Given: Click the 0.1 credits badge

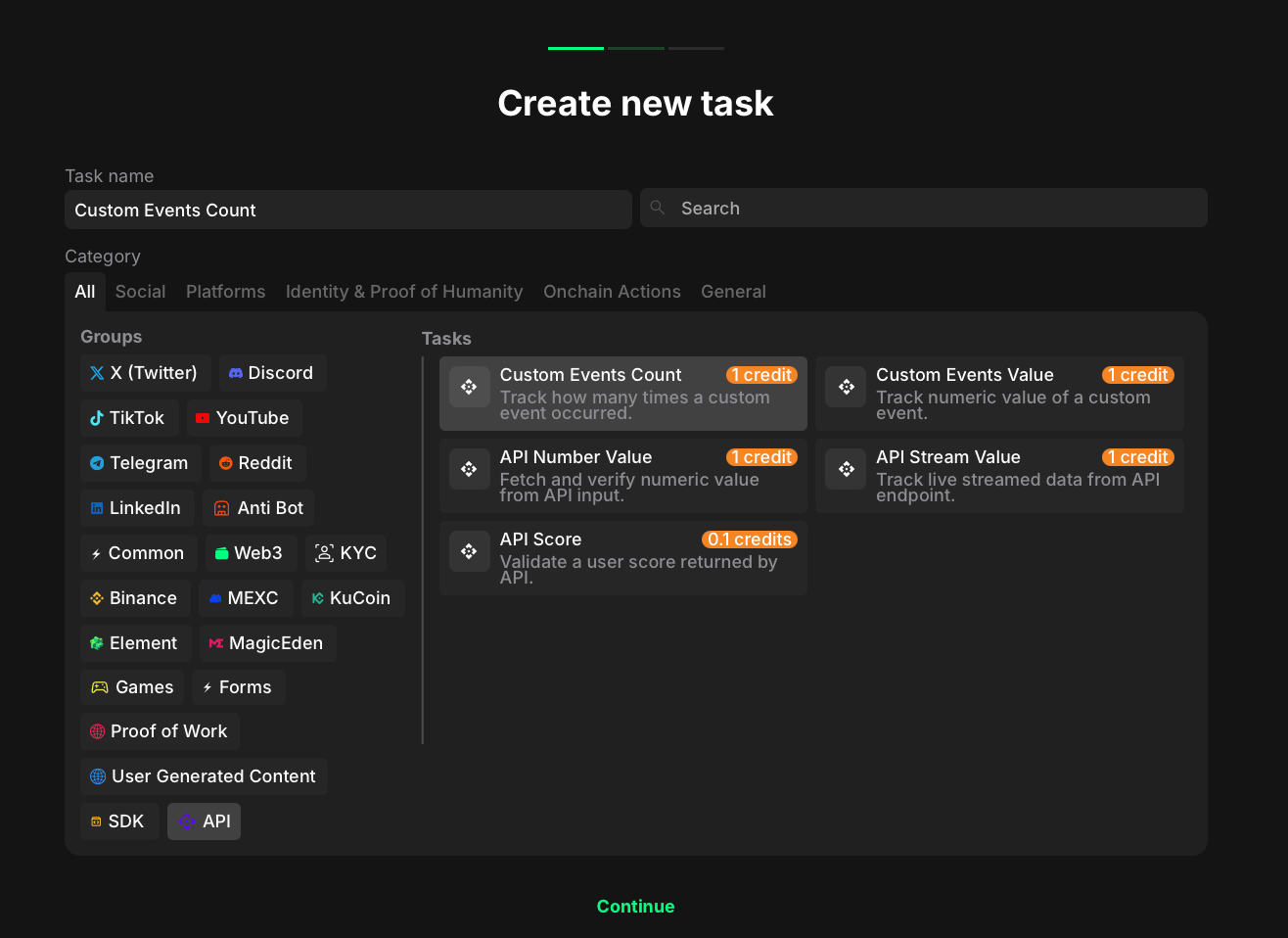Looking at the screenshot, I should click(x=750, y=539).
